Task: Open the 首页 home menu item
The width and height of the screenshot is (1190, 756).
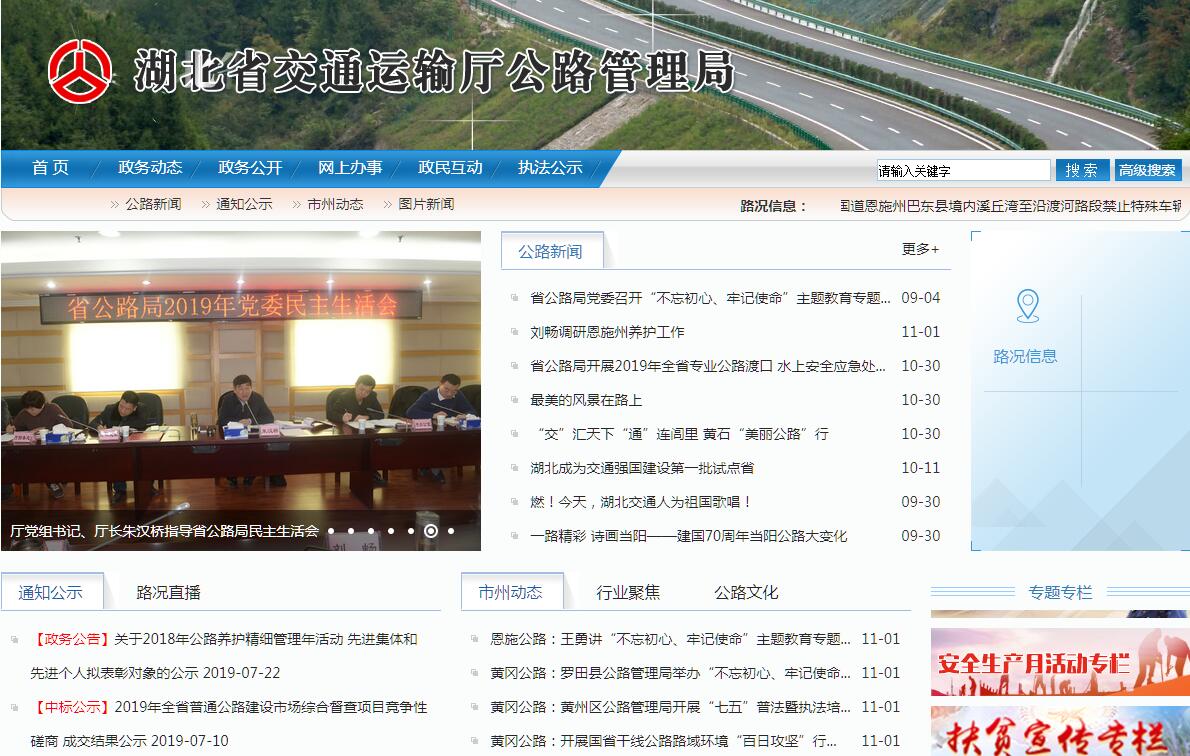Action: pyautogui.click(x=50, y=168)
